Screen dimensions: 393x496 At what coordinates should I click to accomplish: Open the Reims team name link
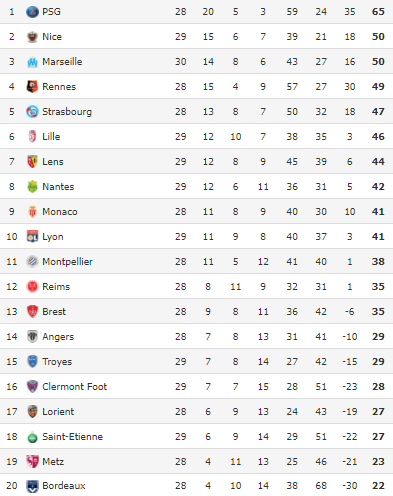pos(56,287)
